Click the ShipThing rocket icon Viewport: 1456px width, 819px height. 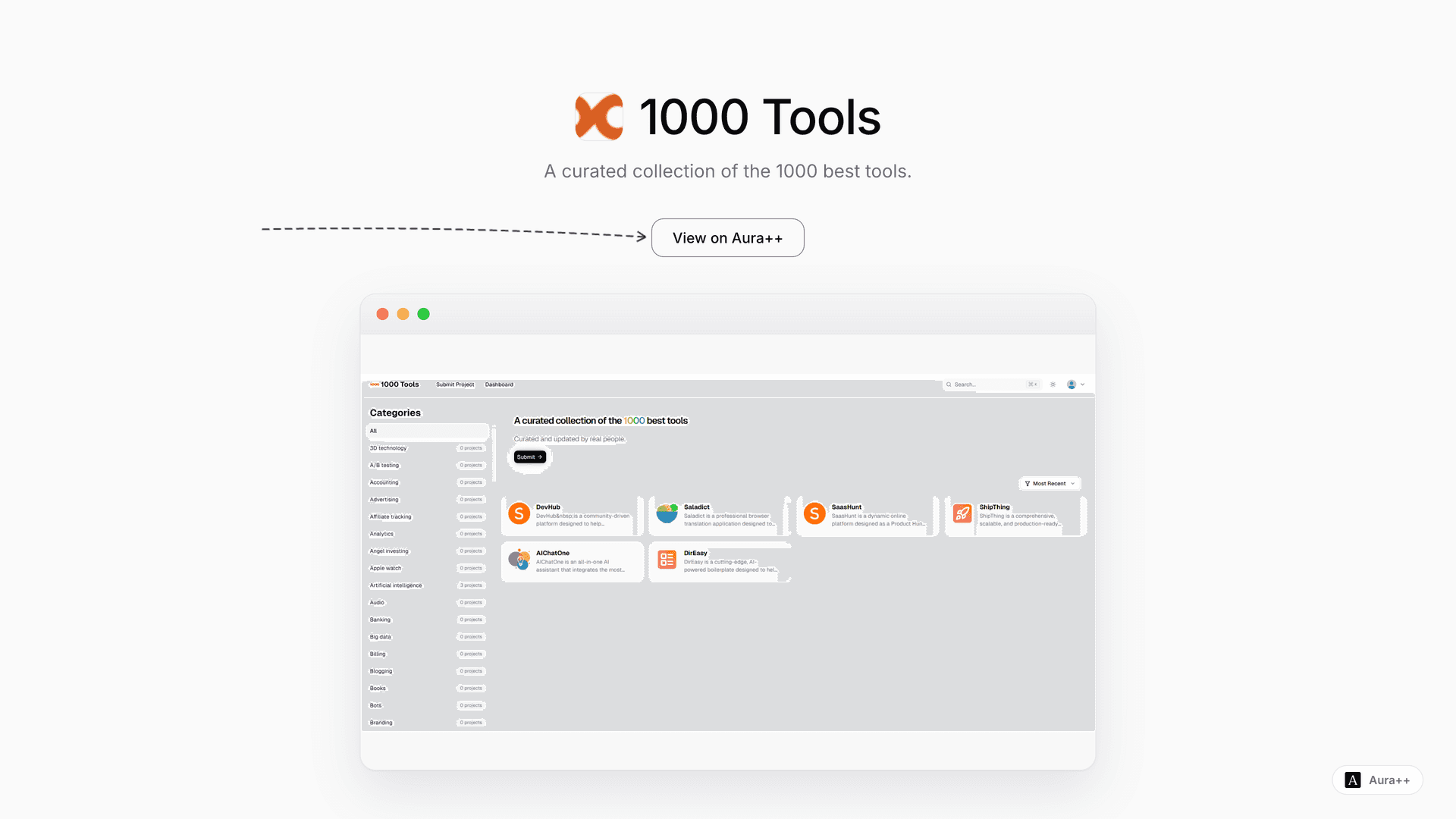[962, 514]
